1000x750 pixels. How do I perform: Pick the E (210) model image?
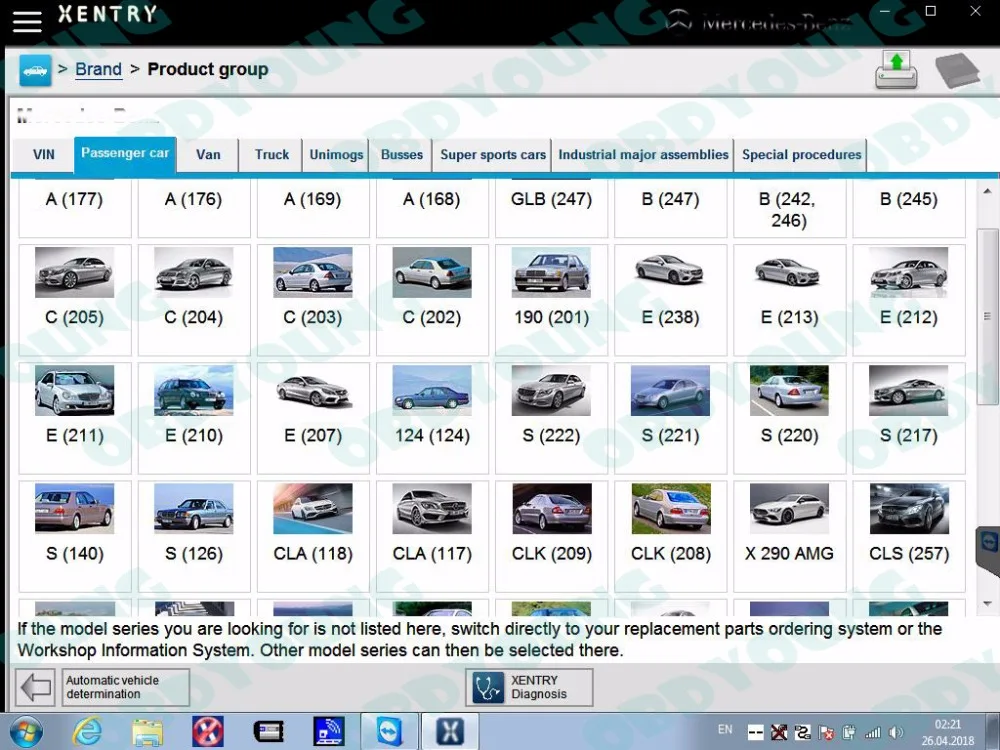click(x=194, y=390)
